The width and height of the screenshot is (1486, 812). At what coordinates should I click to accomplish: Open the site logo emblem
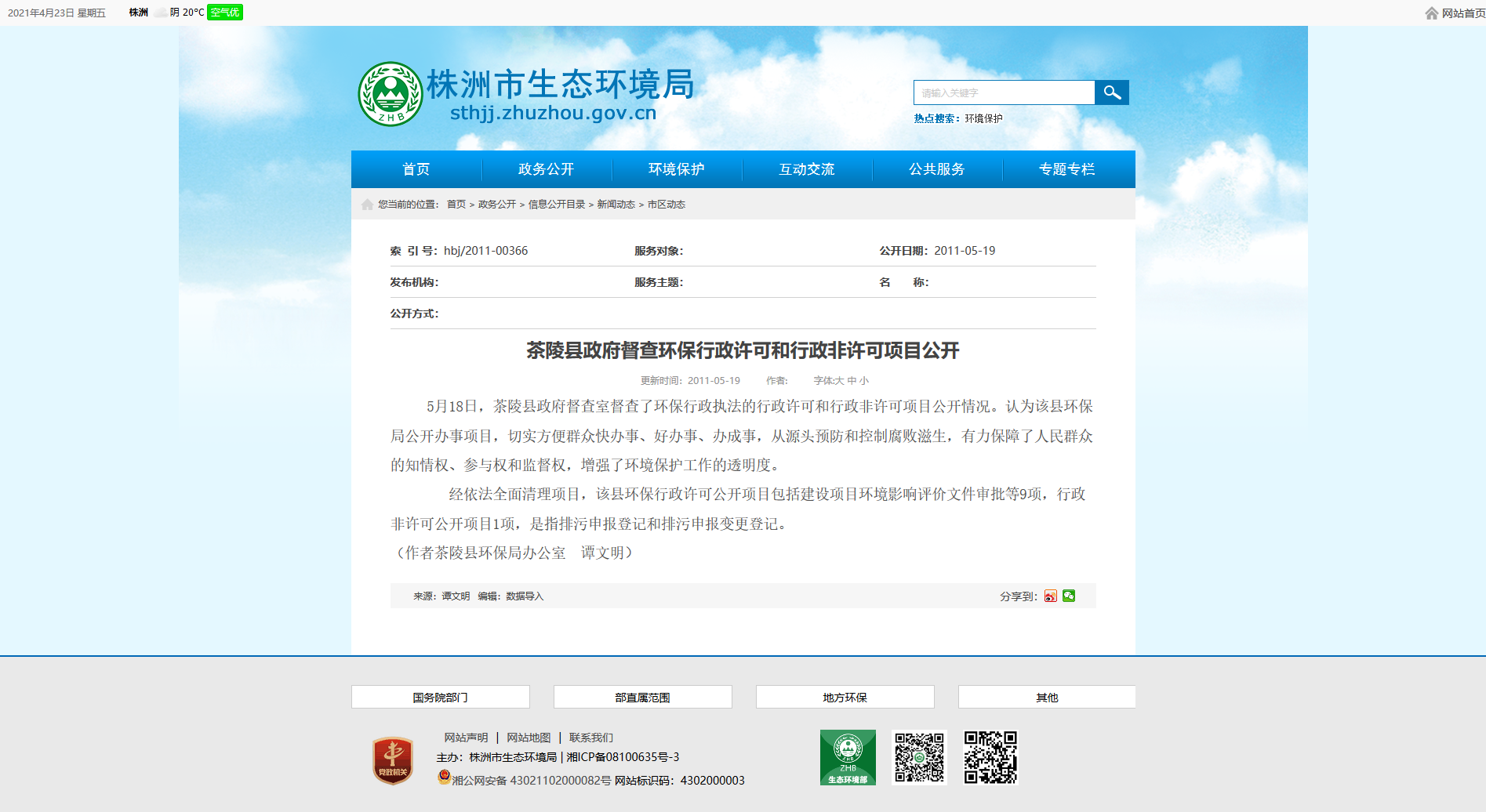(x=391, y=94)
